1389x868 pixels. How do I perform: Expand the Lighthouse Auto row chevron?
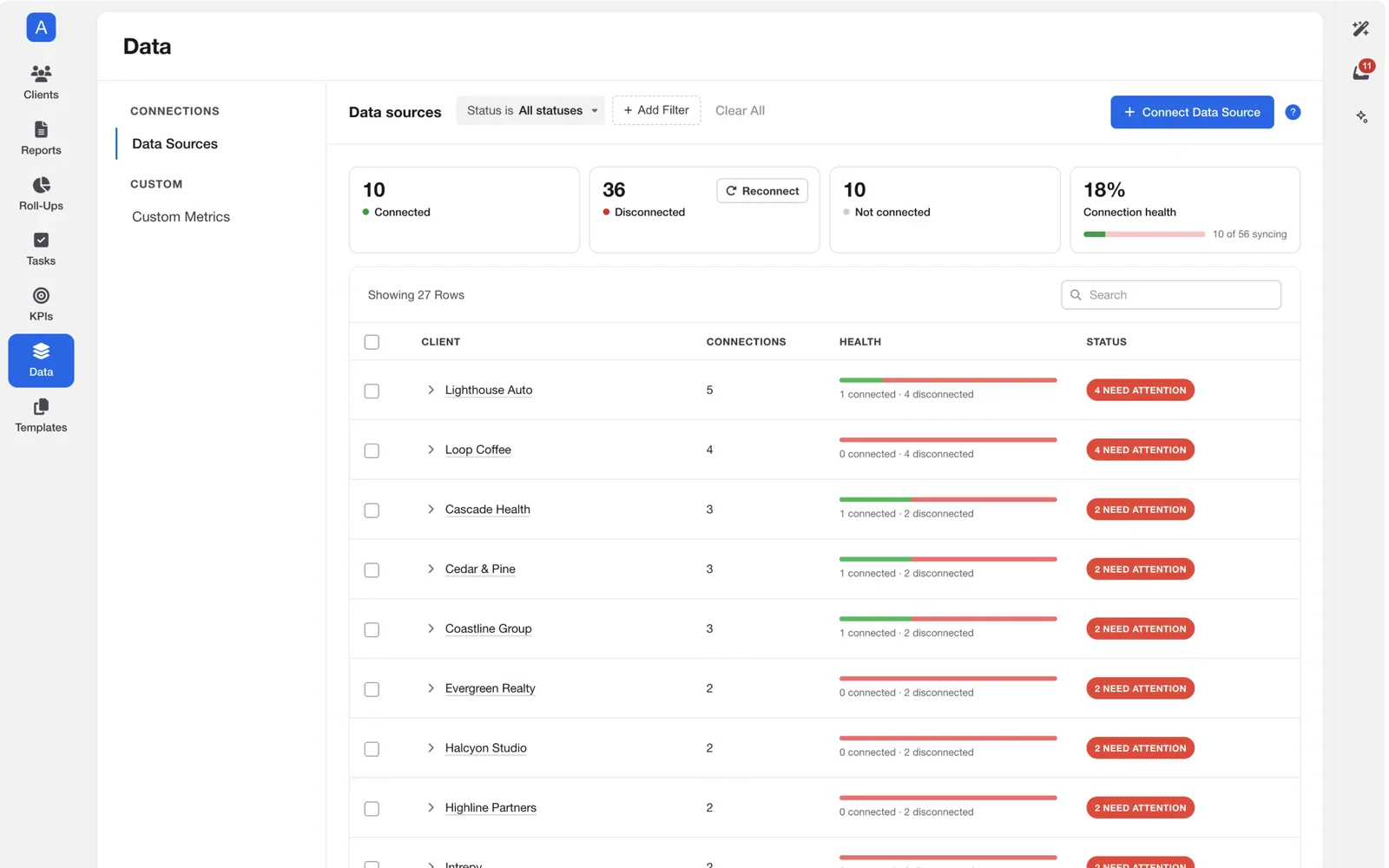point(431,390)
